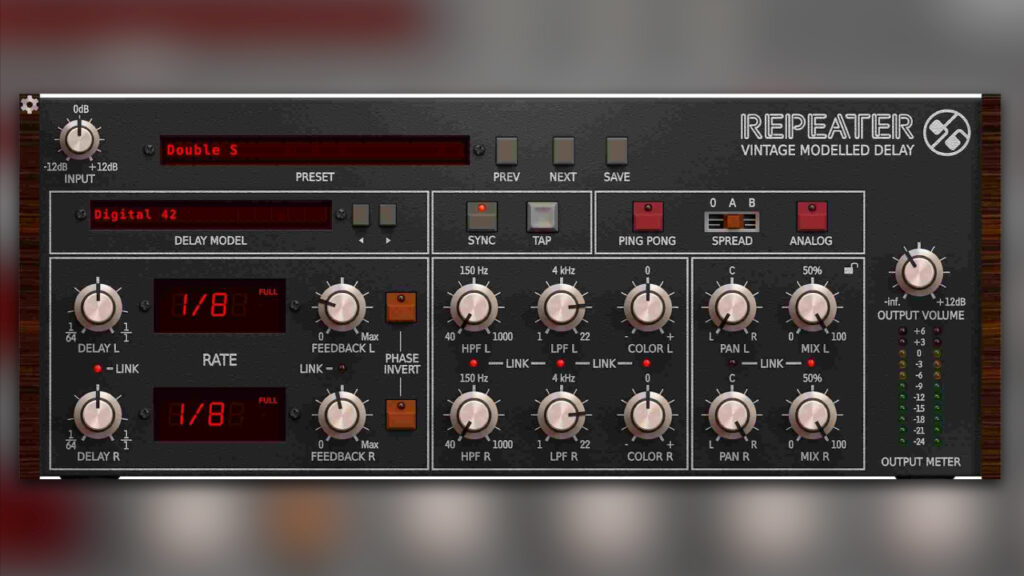Click the lock icon near Mix L

click(x=850, y=268)
